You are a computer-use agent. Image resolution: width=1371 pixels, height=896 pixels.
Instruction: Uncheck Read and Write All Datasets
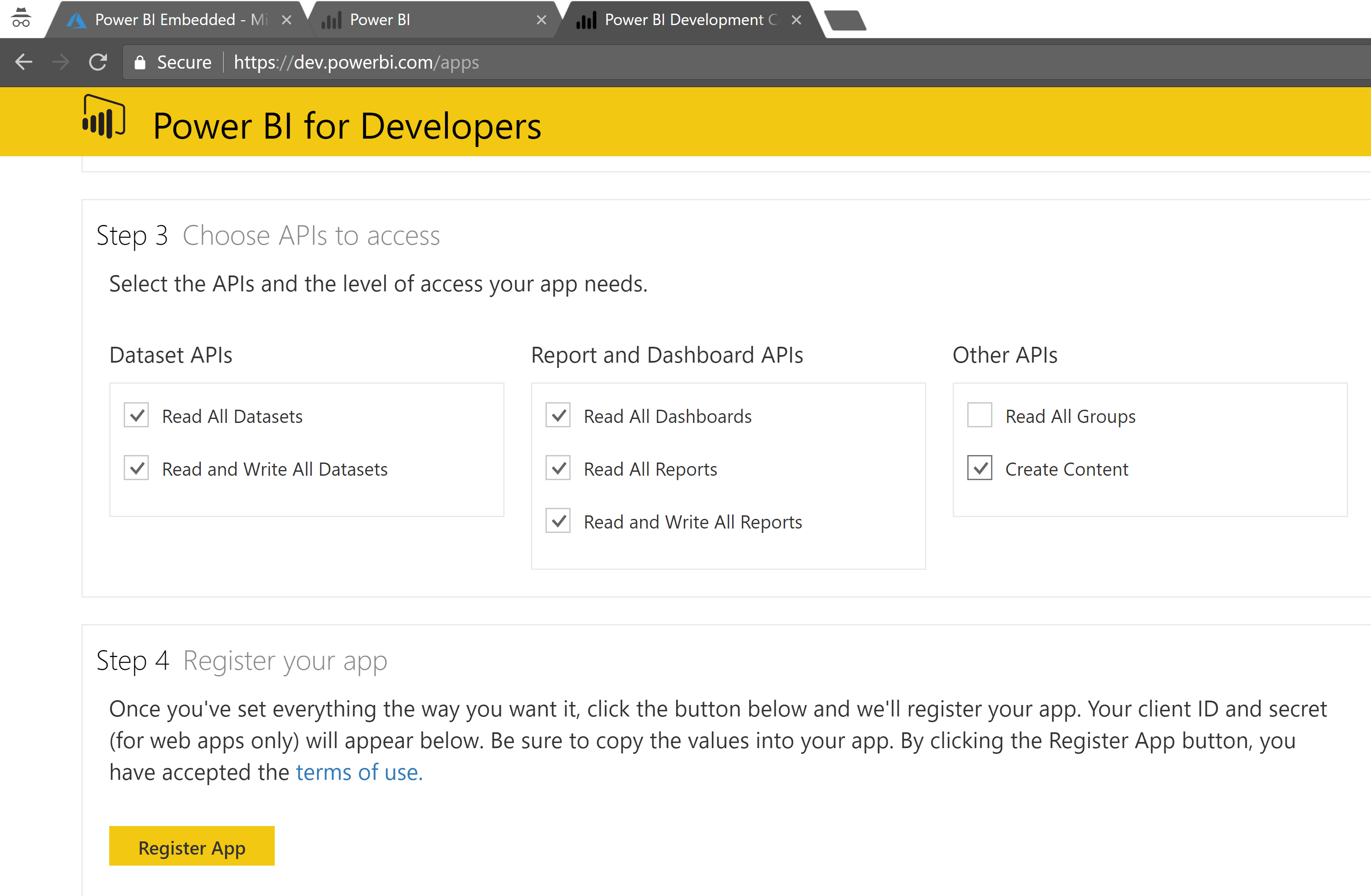click(x=136, y=468)
